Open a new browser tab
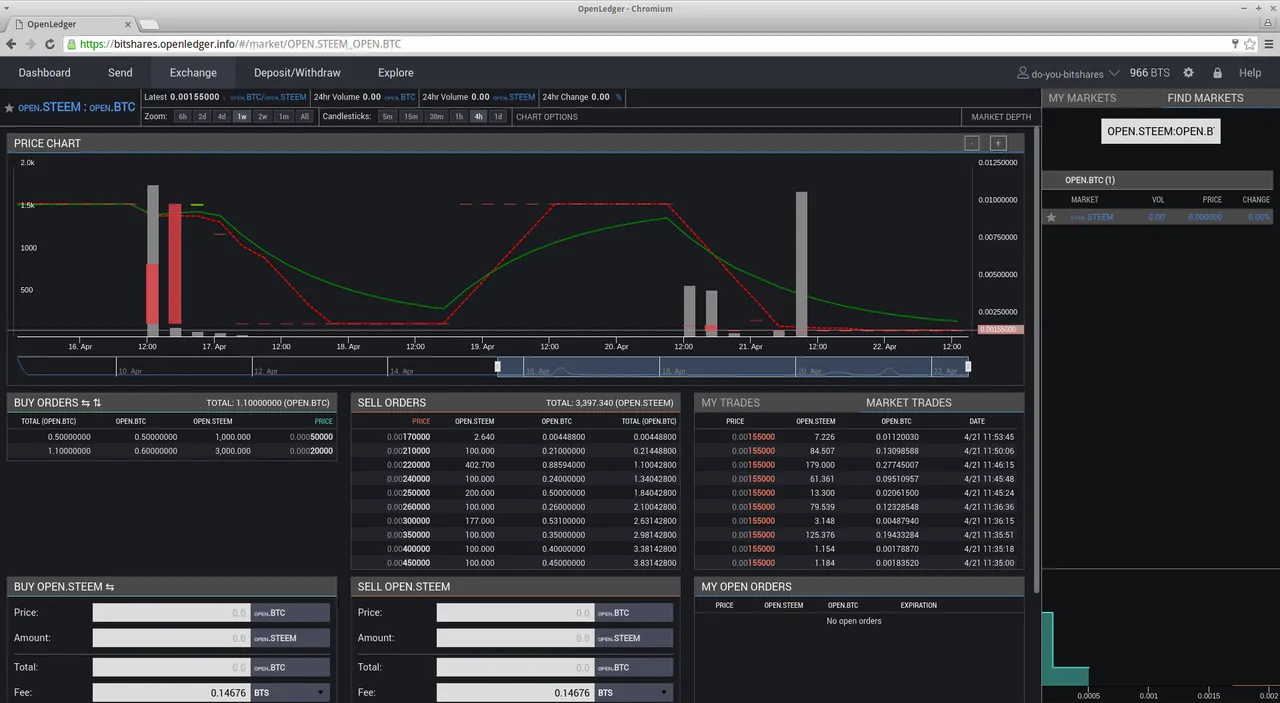The width and height of the screenshot is (1280, 703). [x=147, y=24]
